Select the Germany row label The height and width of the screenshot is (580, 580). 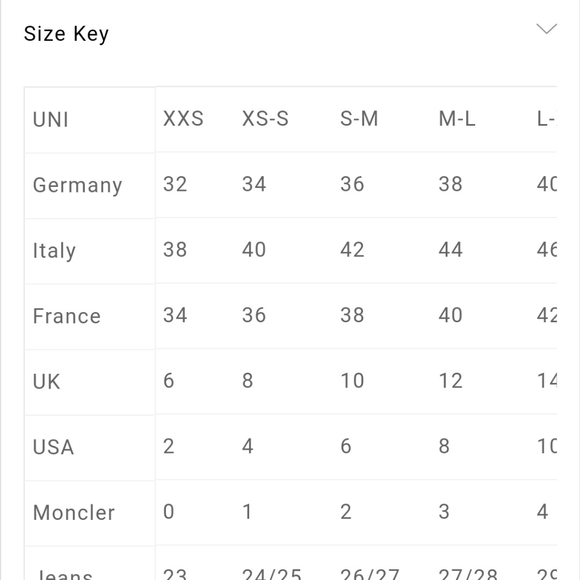tap(77, 185)
